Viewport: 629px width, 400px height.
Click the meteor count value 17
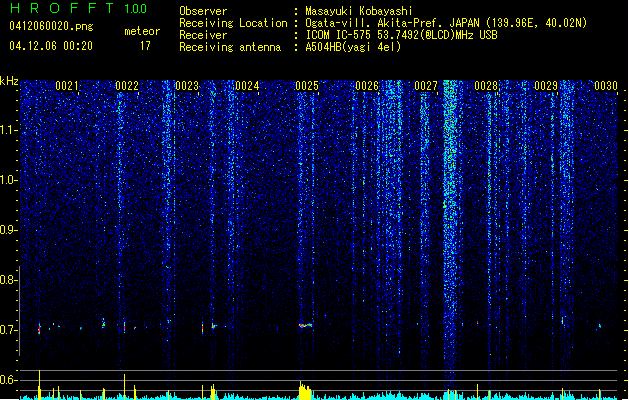(145, 46)
